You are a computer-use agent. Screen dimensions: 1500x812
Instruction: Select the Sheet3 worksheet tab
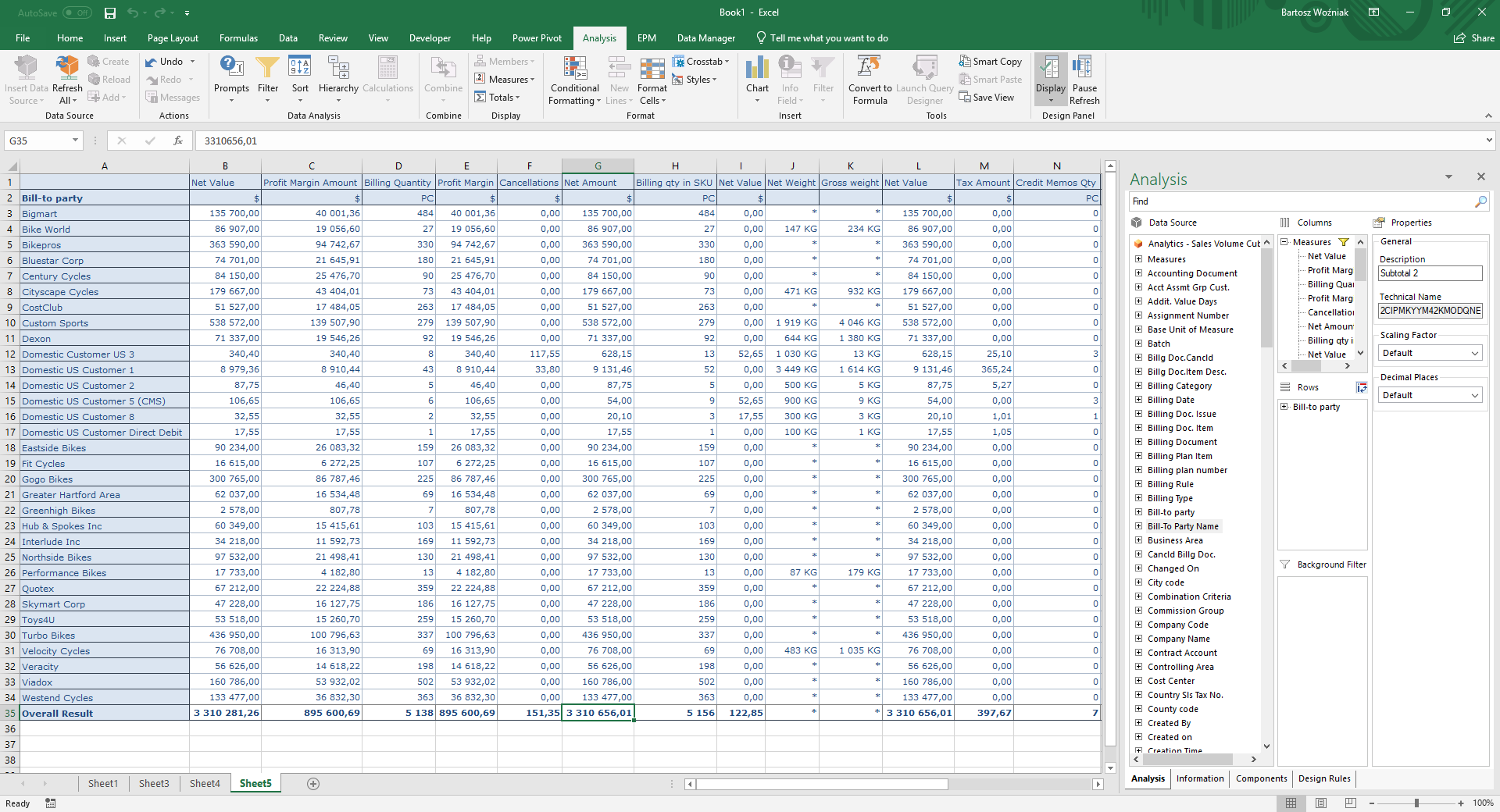[x=154, y=783]
